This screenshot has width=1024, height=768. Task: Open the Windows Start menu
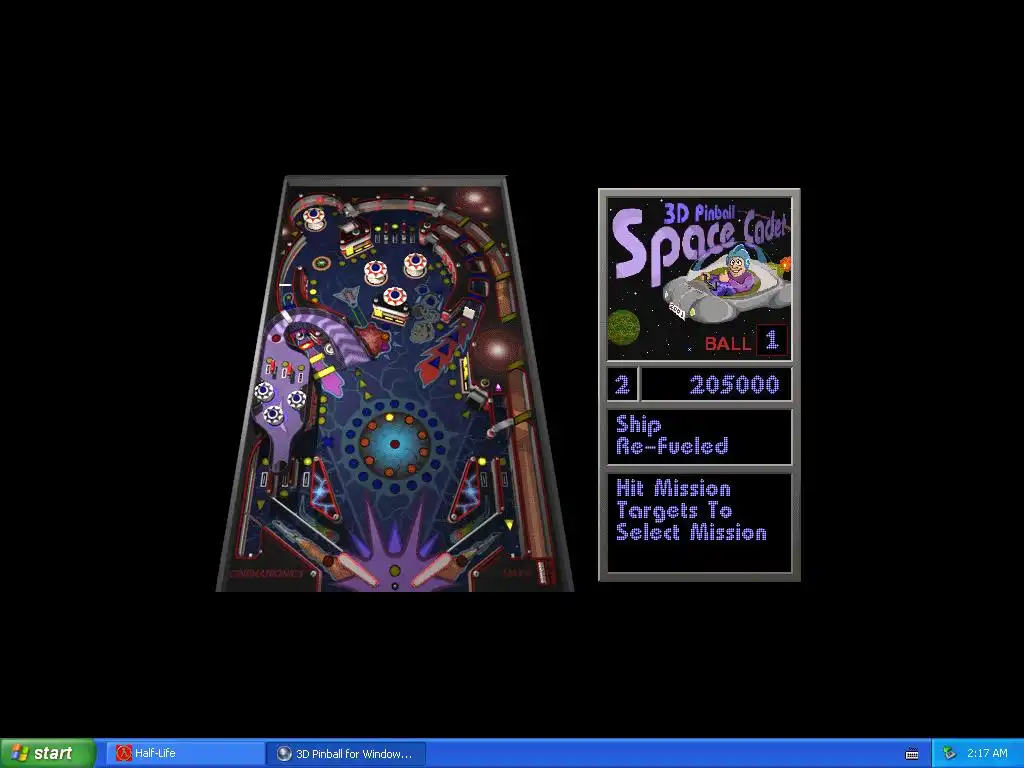(x=47, y=753)
